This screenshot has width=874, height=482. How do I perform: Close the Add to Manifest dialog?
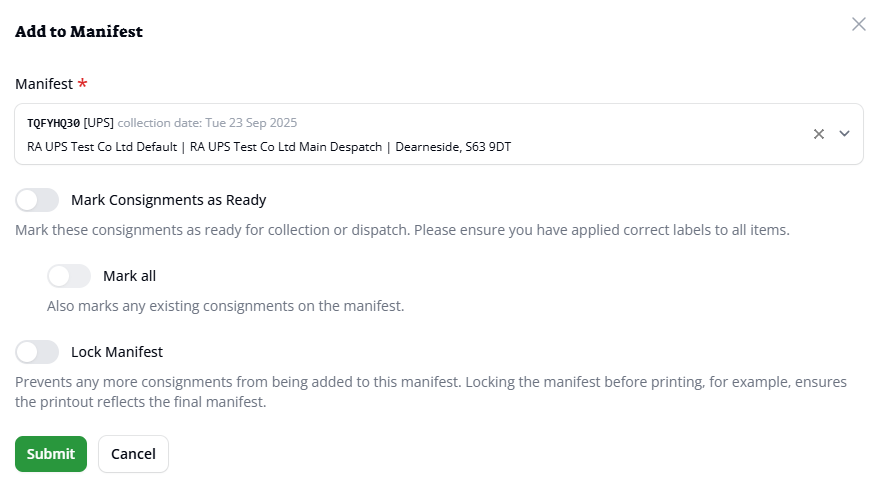pyautogui.click(x=858, y=24)
